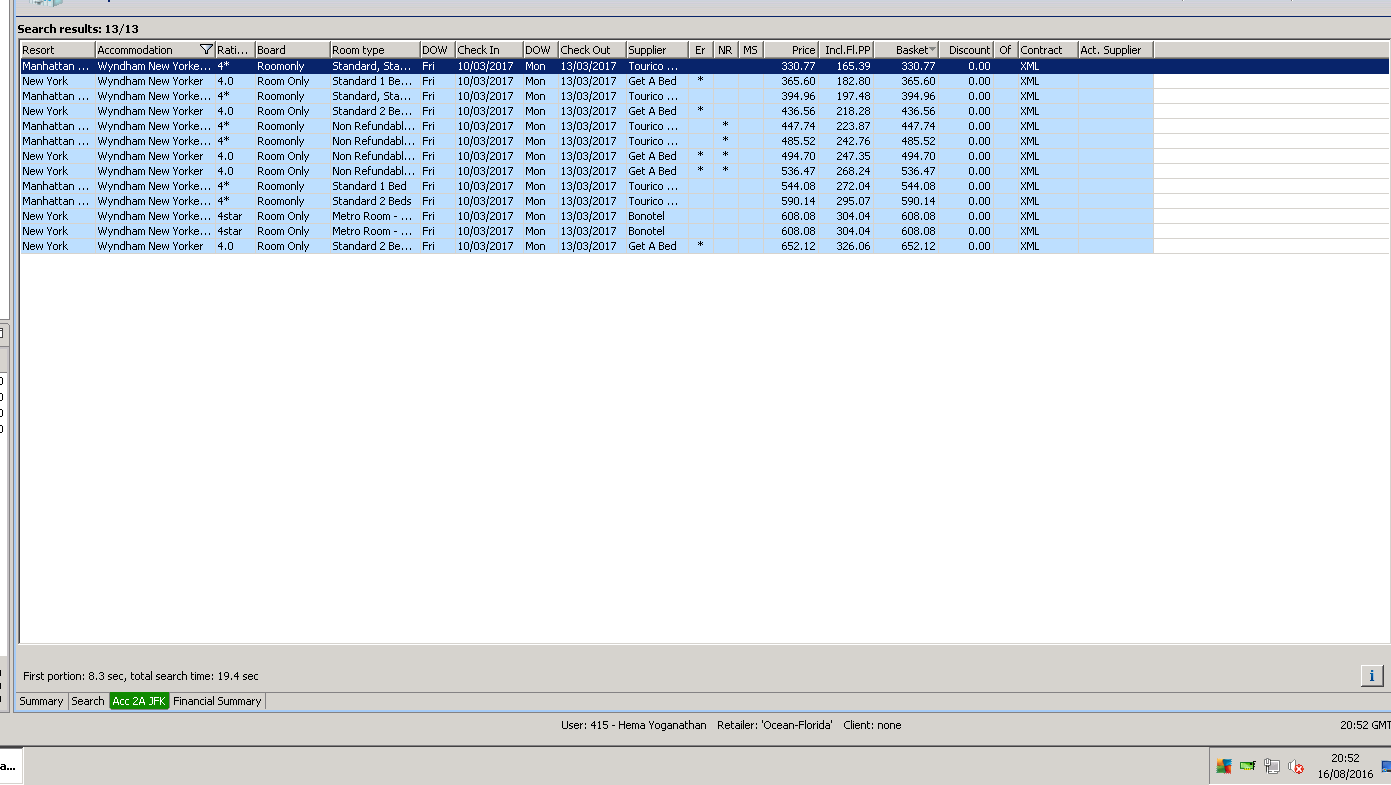Select the Incl.Fl.PP value 182.80
This screenshot has width=1391, height=785.
853,81
